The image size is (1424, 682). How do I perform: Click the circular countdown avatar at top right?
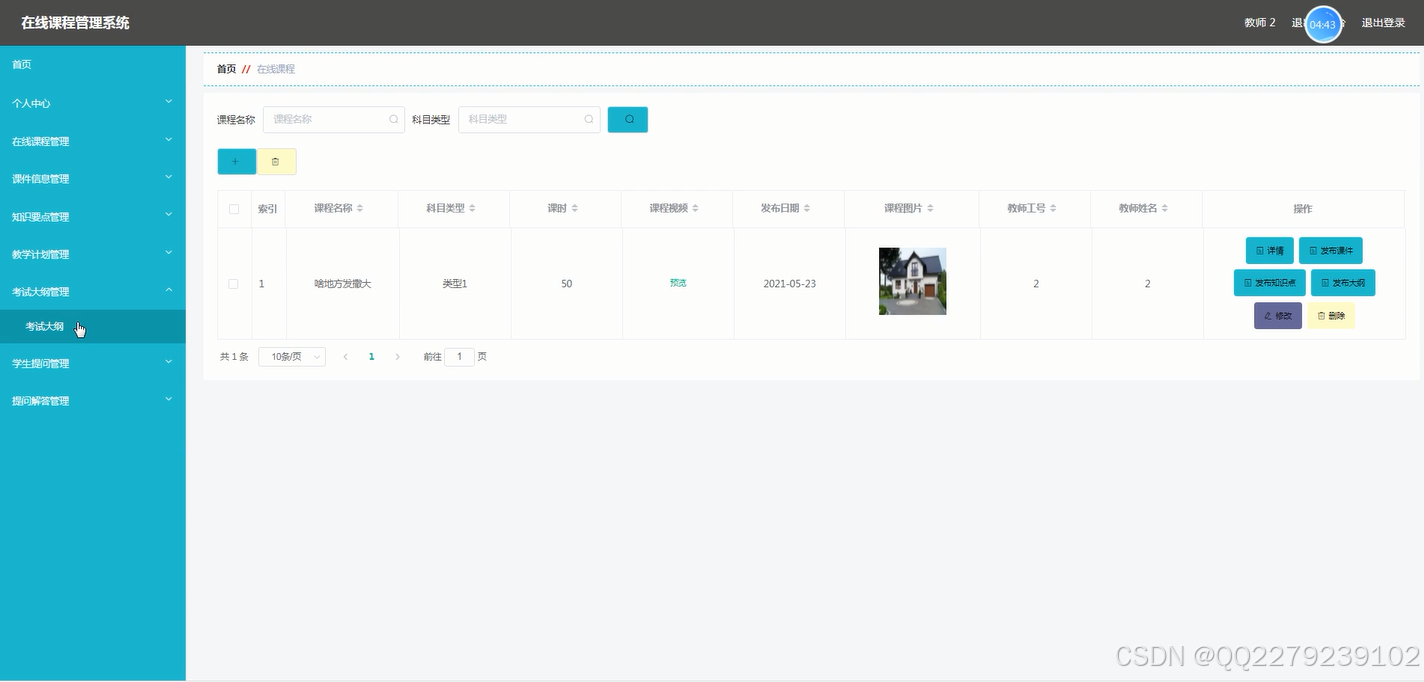[1322, 24]
